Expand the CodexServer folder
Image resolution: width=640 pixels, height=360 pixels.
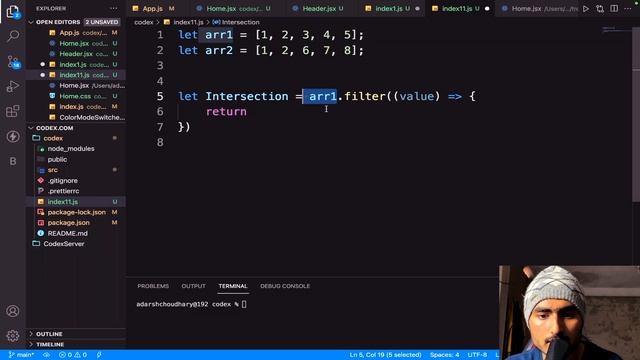click(x=64, y=244)
